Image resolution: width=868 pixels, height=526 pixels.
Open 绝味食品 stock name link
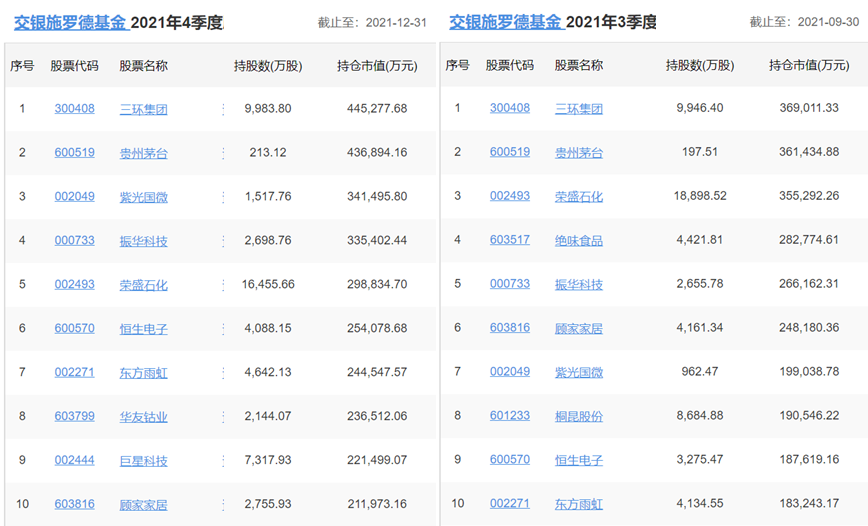pos(578,240)
